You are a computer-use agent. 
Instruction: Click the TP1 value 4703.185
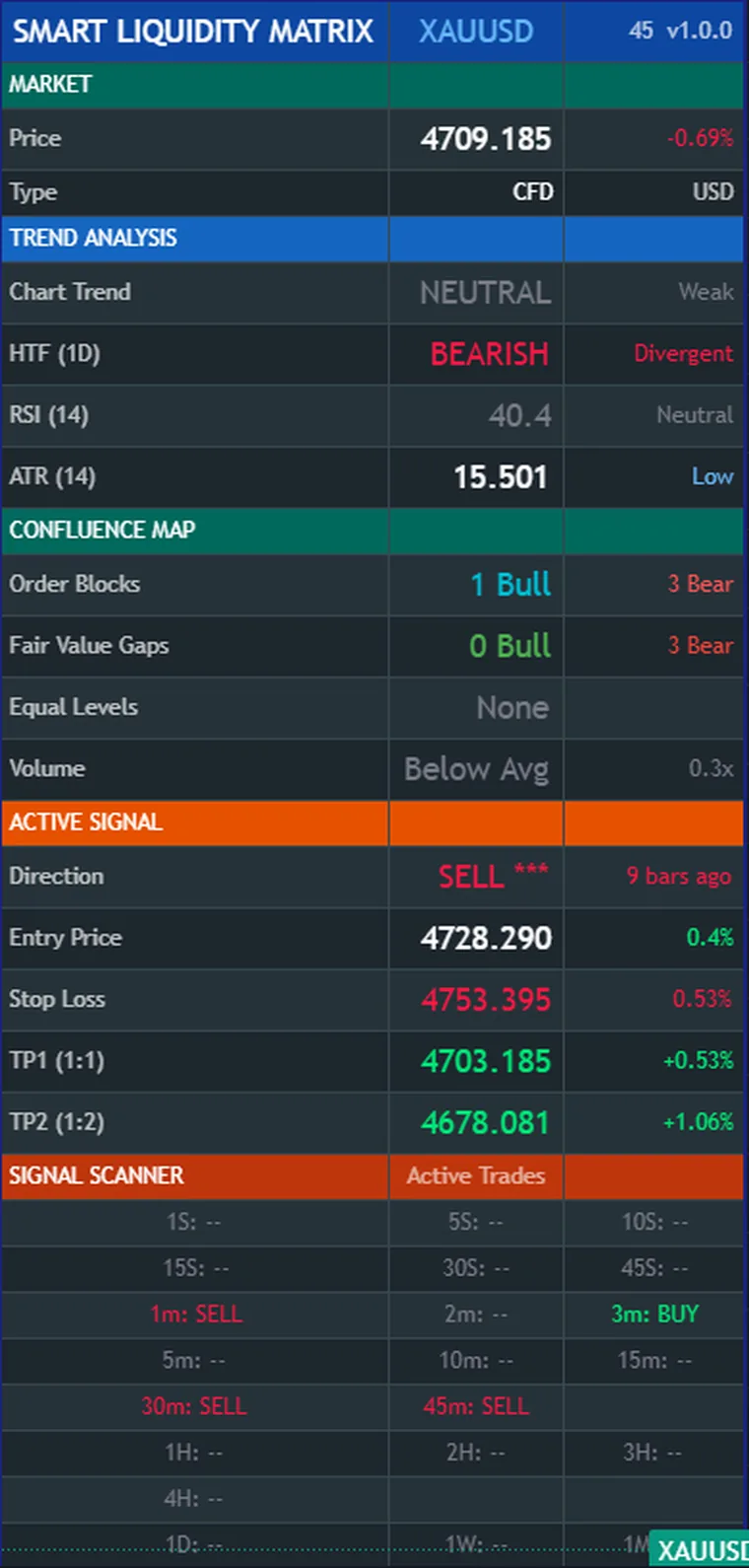486,1061
